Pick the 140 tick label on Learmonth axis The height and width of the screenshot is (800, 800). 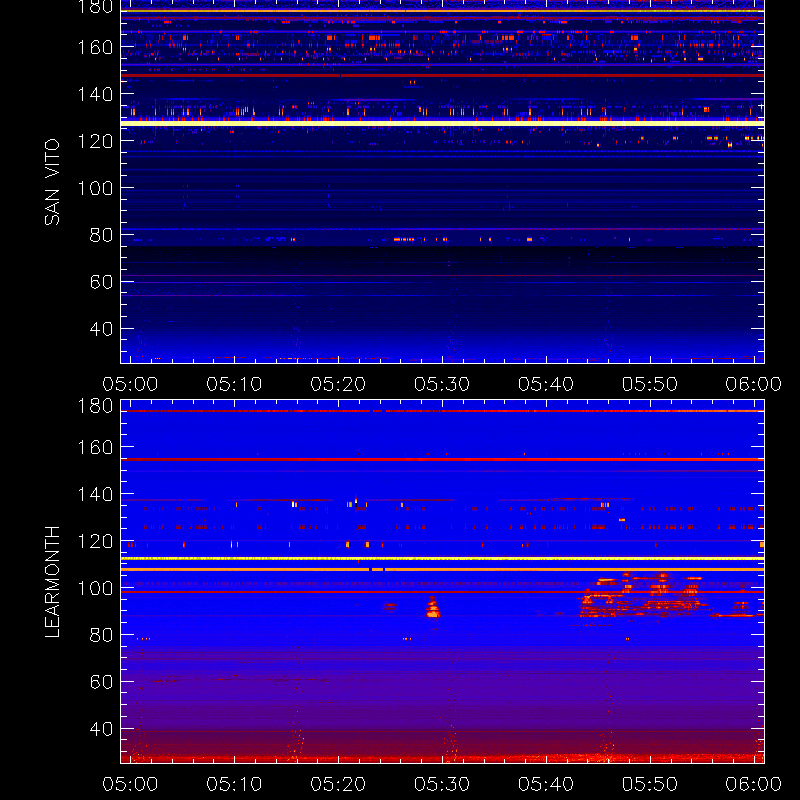pos(95,494)
